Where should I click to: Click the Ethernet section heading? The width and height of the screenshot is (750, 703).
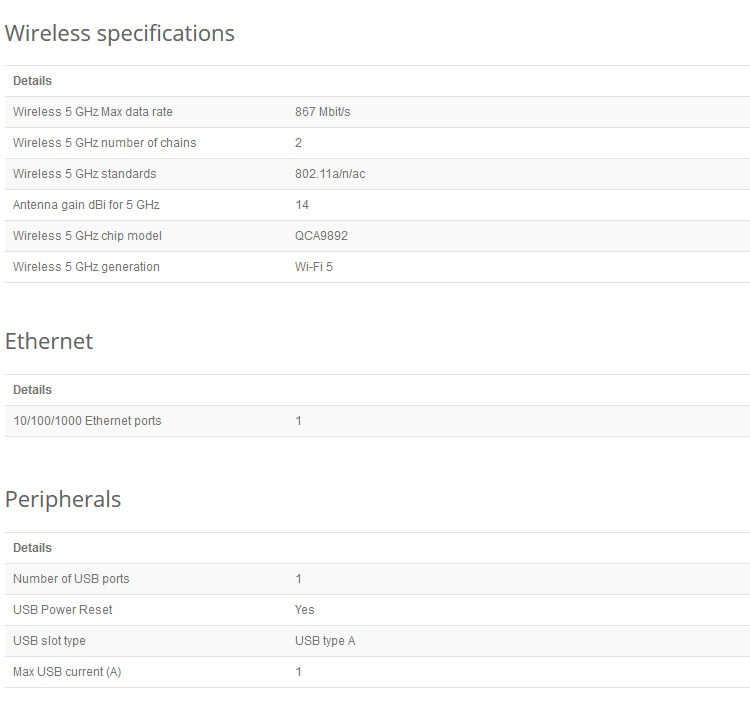pos(49,341)
